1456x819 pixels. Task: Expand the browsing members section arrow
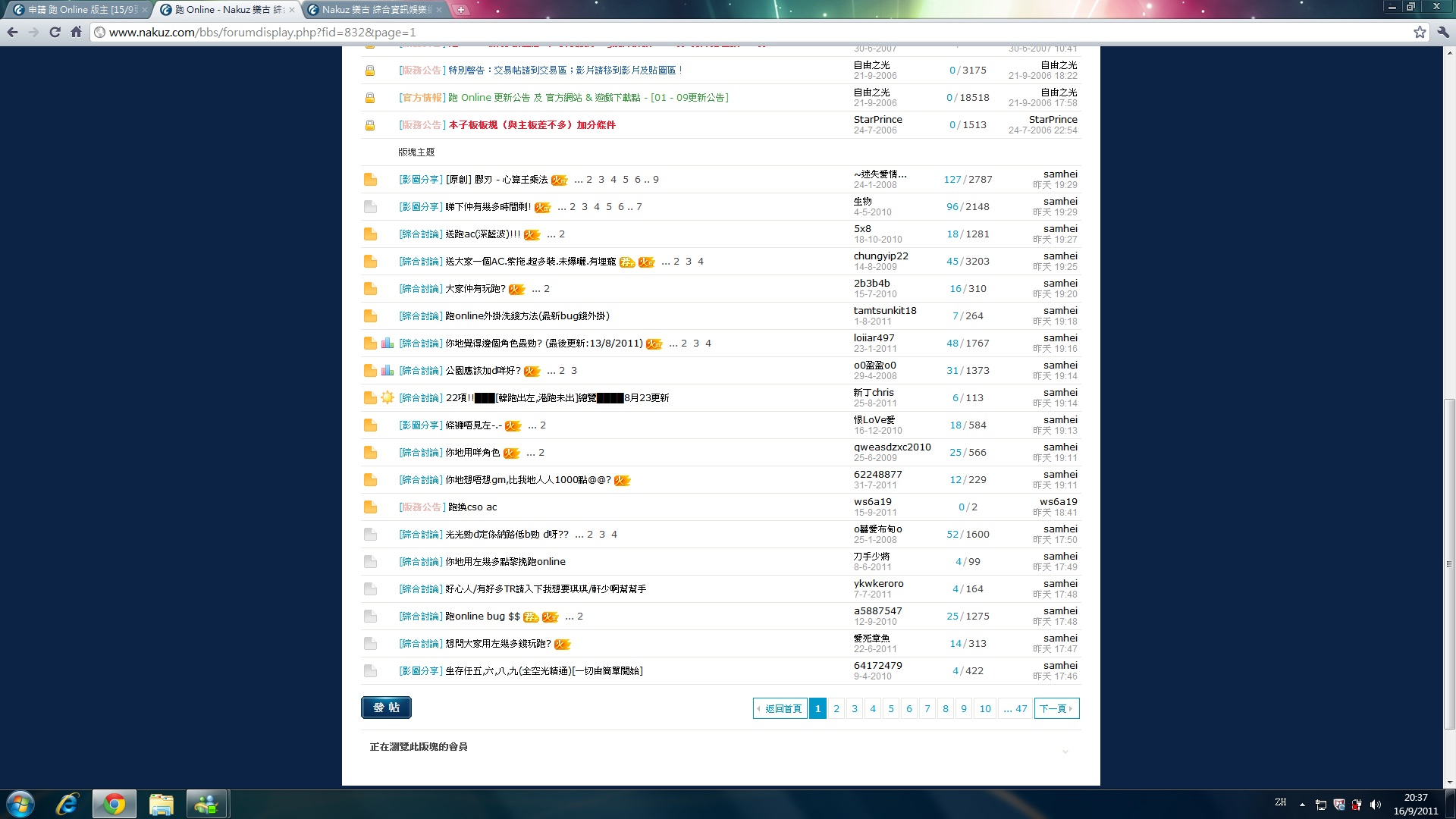(1065, 751)
